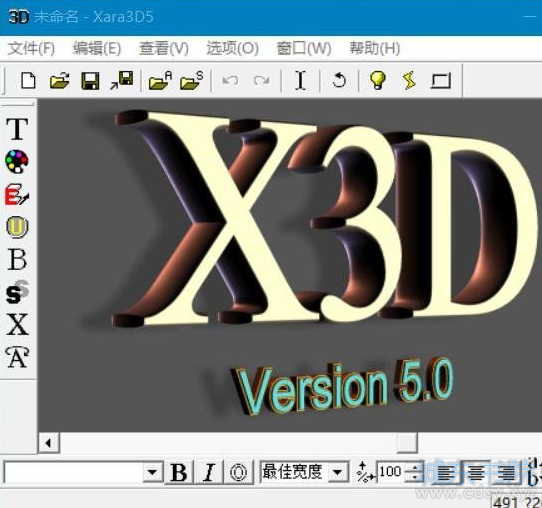Open the 窗口(W) menu

(304, 48)
